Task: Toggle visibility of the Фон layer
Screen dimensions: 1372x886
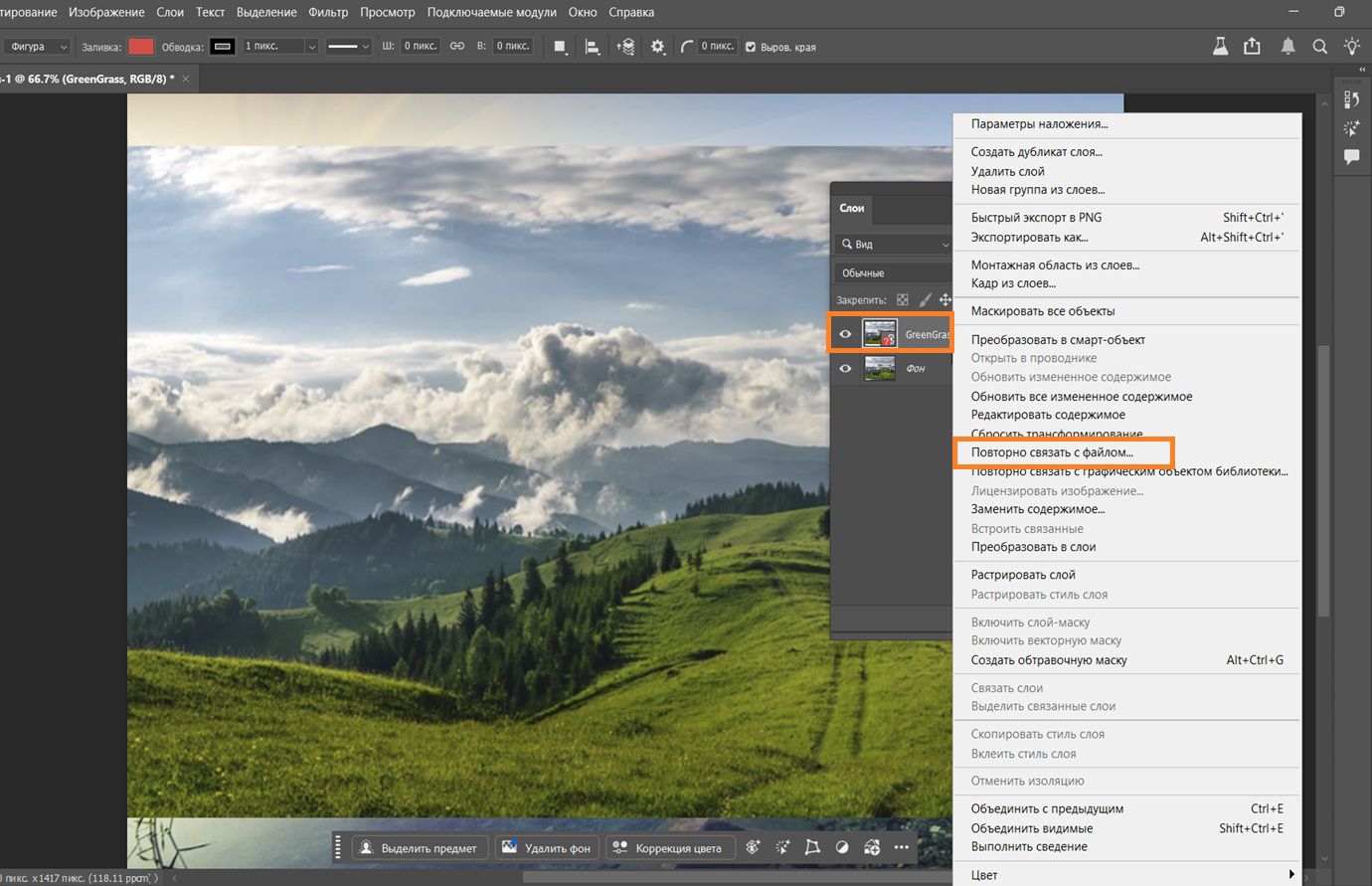Action: pos(845,368)
